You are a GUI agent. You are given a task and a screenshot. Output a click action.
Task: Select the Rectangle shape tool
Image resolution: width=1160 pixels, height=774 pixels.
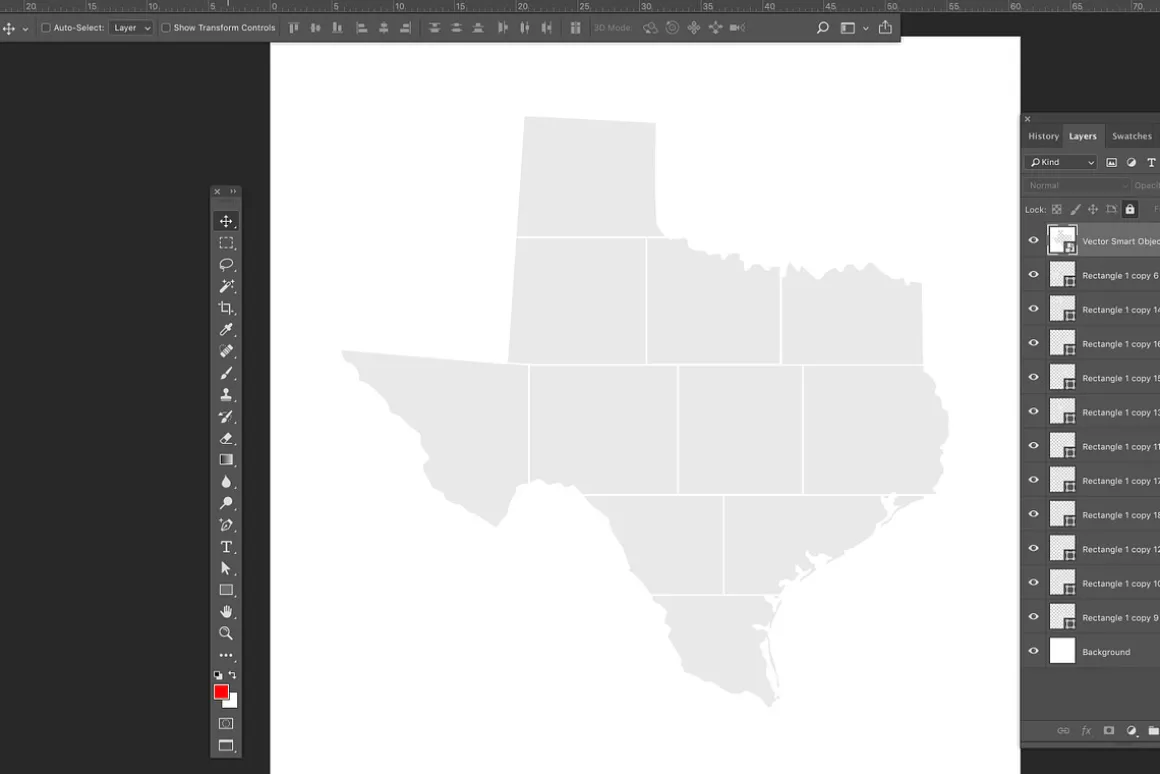click(226, 590)
